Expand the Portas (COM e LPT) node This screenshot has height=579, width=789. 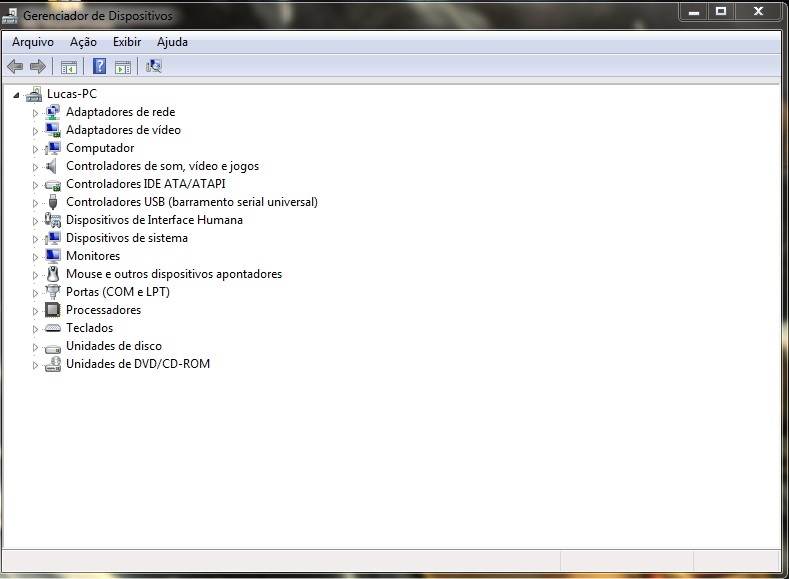pyautogui.click(x=35, y=293)
